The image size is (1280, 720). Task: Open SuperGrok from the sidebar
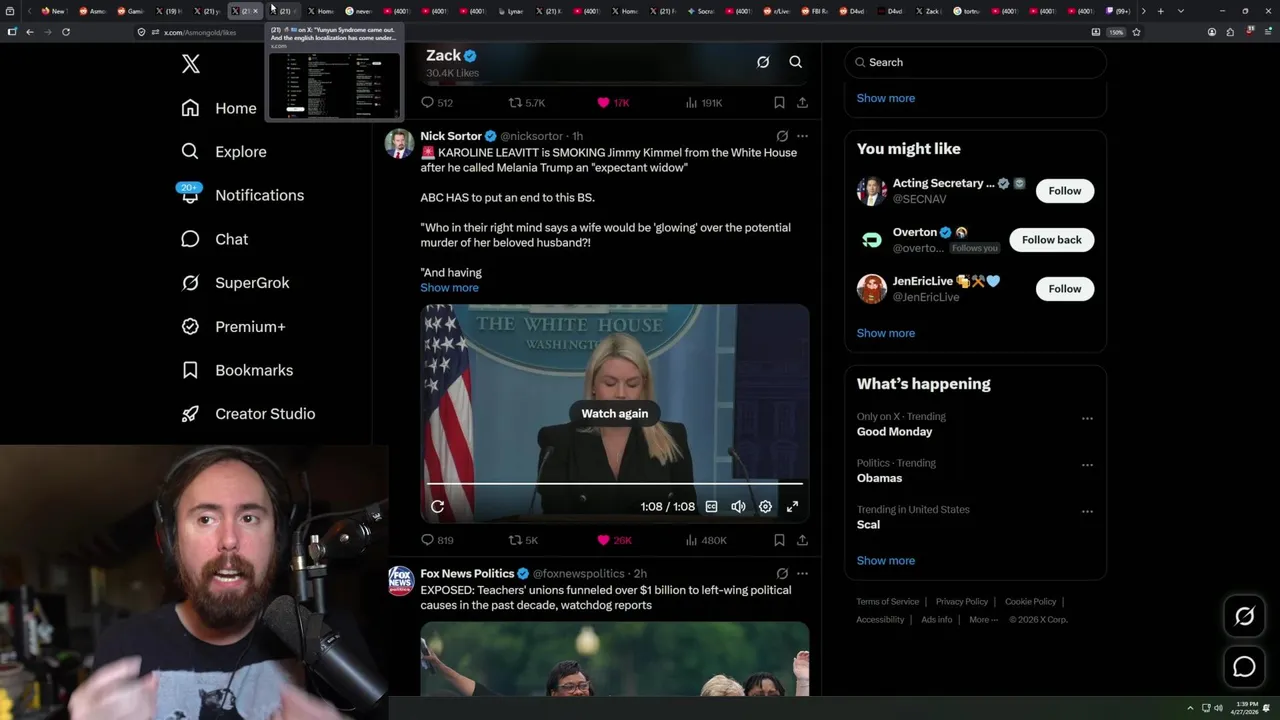click(235, 283)
